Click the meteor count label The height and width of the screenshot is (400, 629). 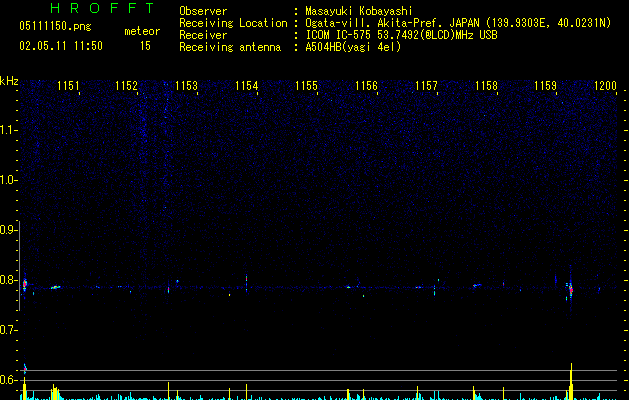pyautogui.click(x=142, y=31)
